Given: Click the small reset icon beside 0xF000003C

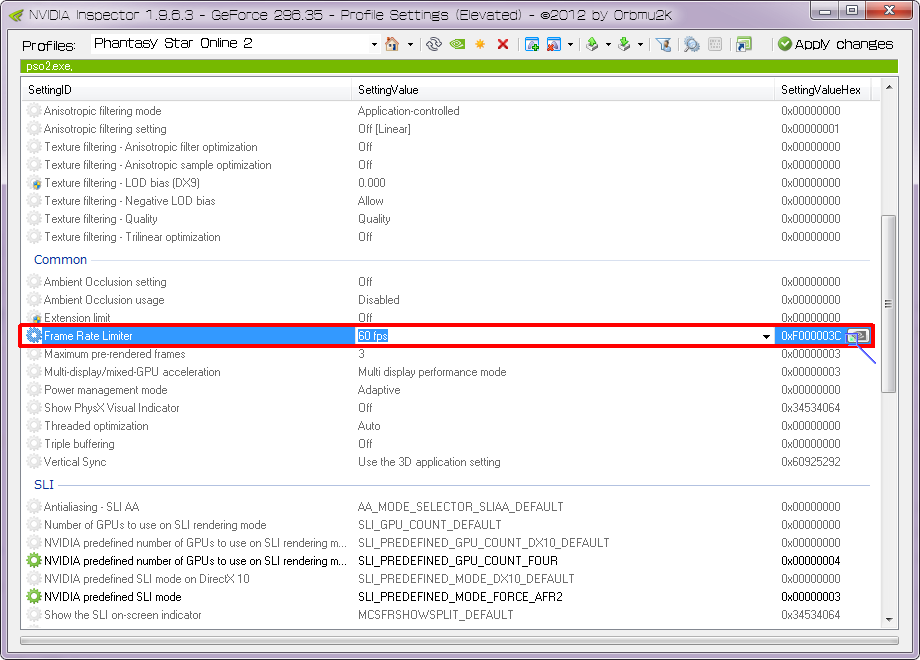Looking at the screenshot, I should pos(858,336).
